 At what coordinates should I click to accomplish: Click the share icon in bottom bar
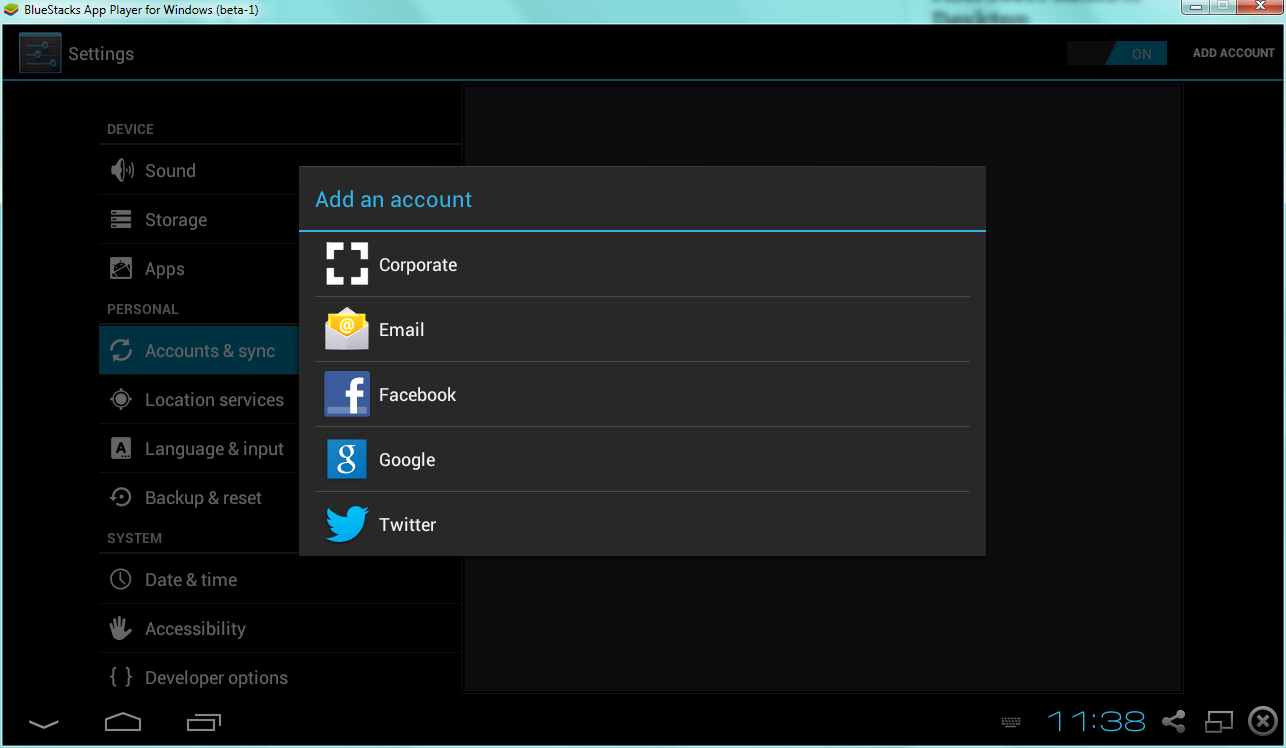tap(1174, 721)
